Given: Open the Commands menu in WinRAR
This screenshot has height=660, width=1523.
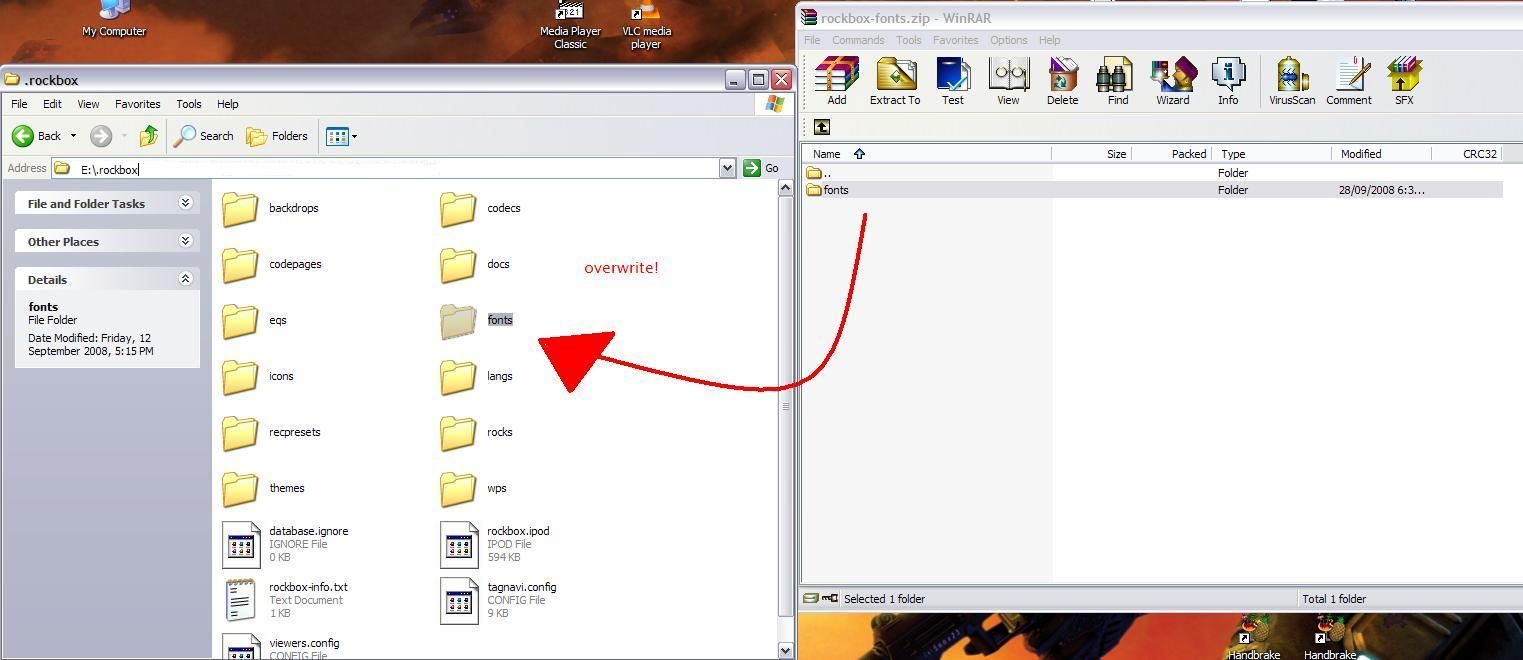Looking at the screenshot, I should [x=857, y=40].
